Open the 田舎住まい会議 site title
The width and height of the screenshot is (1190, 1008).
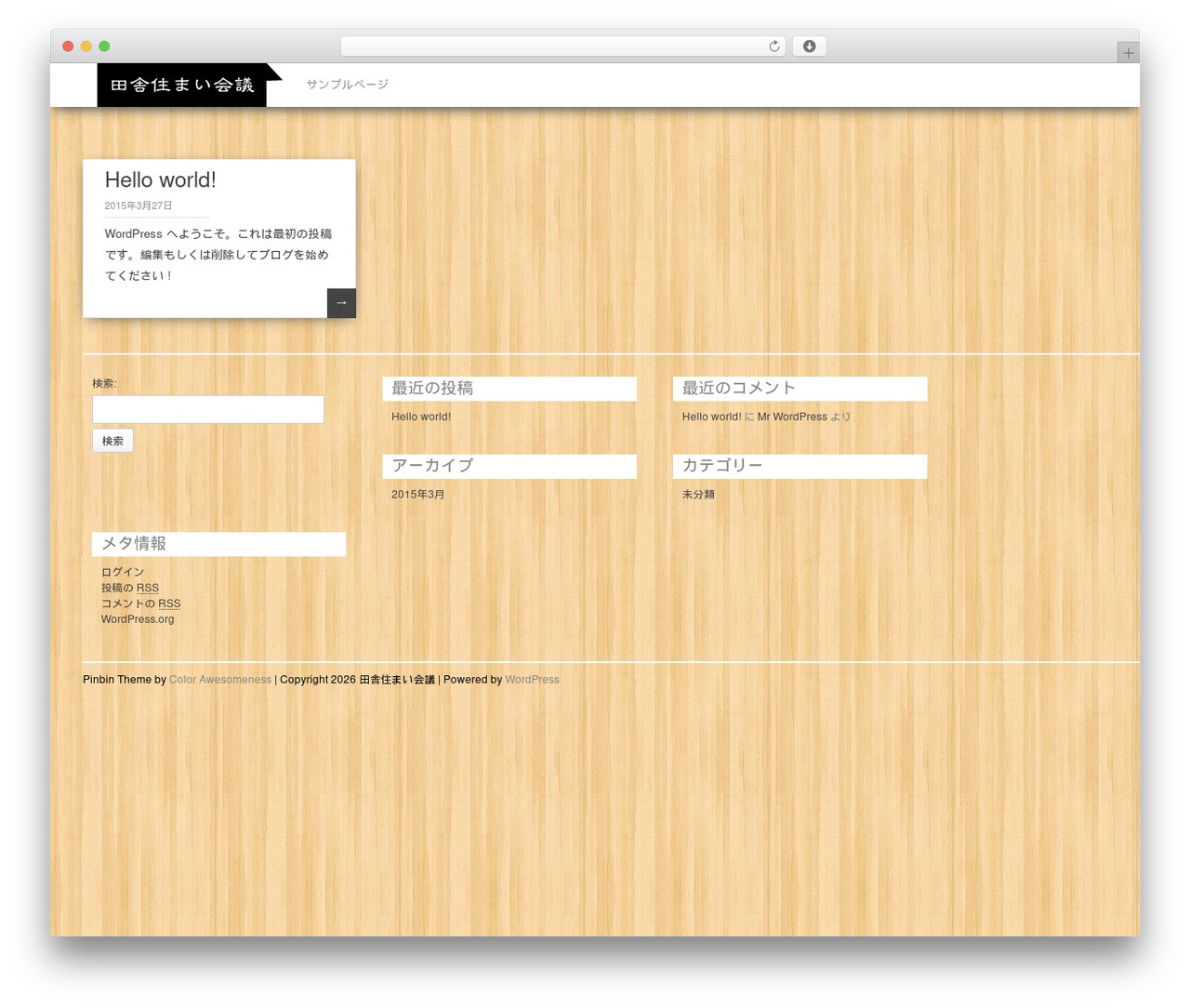pos(182,86)
